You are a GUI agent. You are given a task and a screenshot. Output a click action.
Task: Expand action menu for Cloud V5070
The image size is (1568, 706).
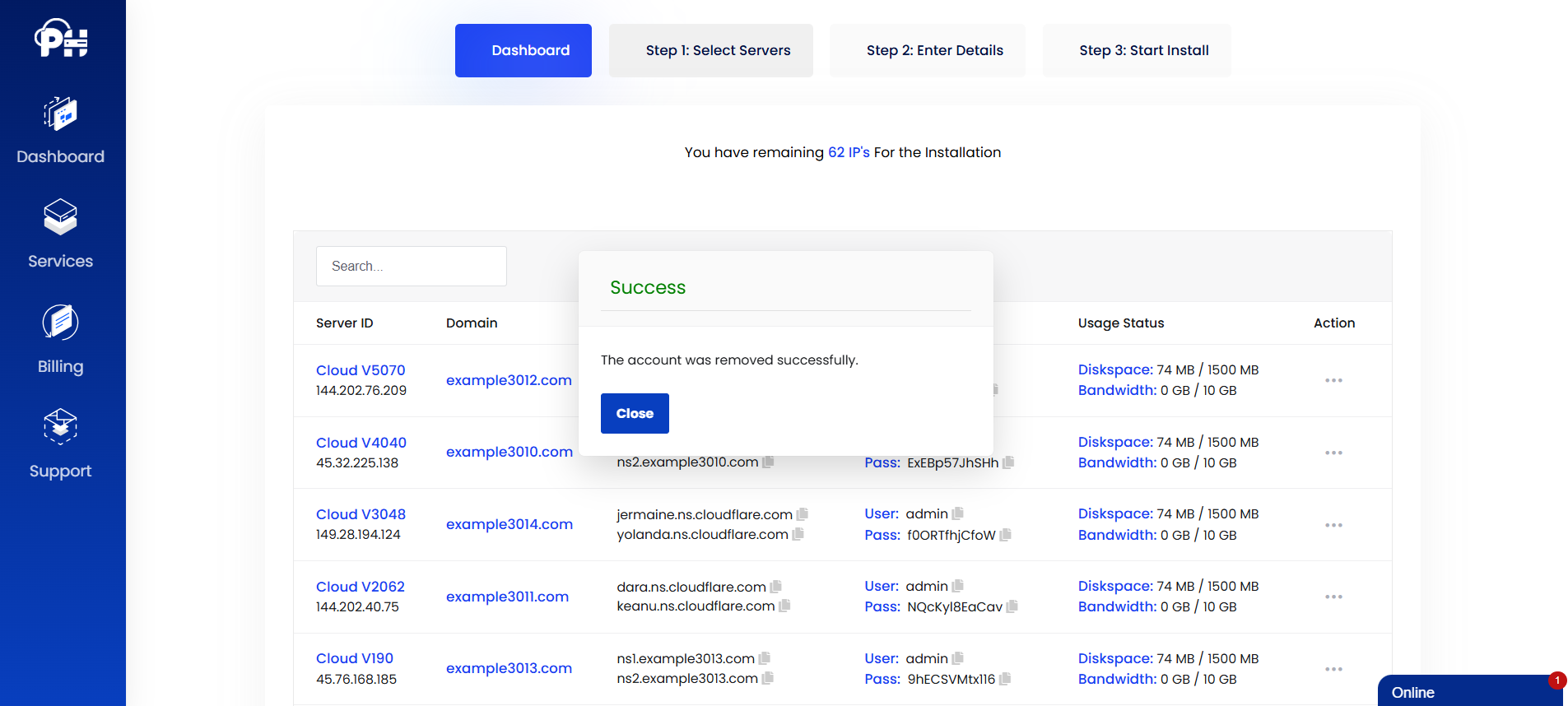tap(1333, 380)
